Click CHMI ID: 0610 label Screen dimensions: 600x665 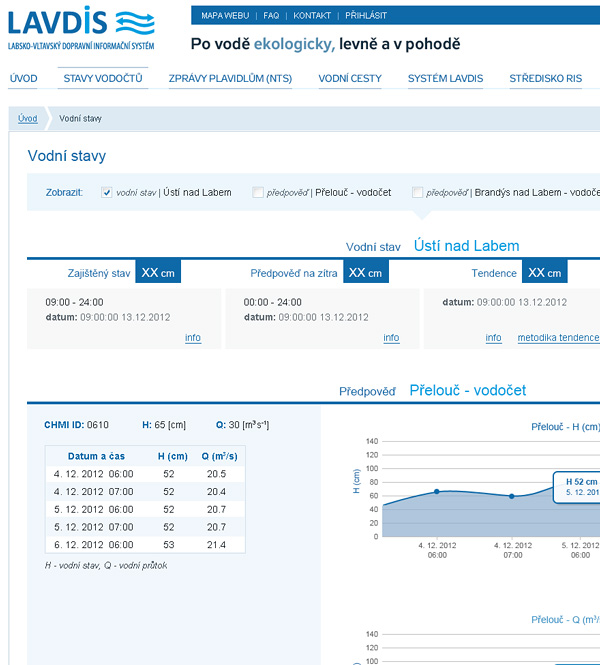pos(76,425)
